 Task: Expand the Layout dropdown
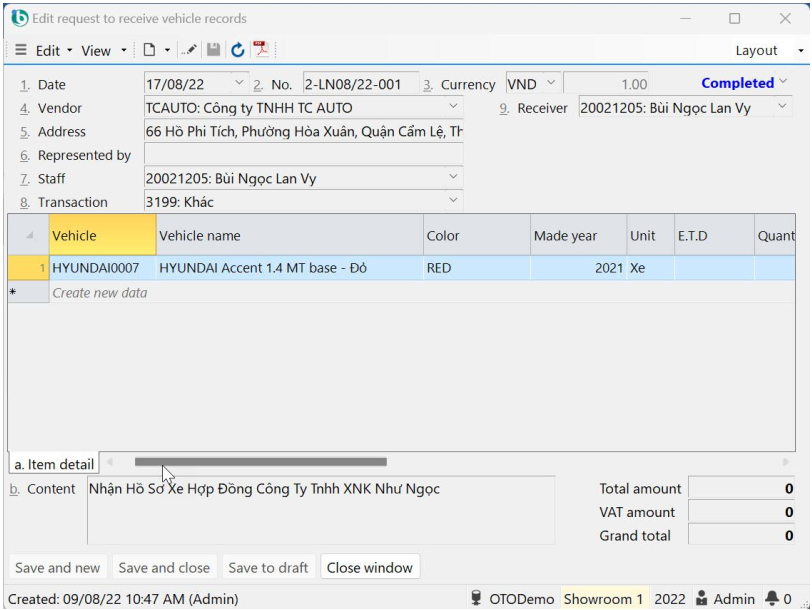(x=763, y=50)
